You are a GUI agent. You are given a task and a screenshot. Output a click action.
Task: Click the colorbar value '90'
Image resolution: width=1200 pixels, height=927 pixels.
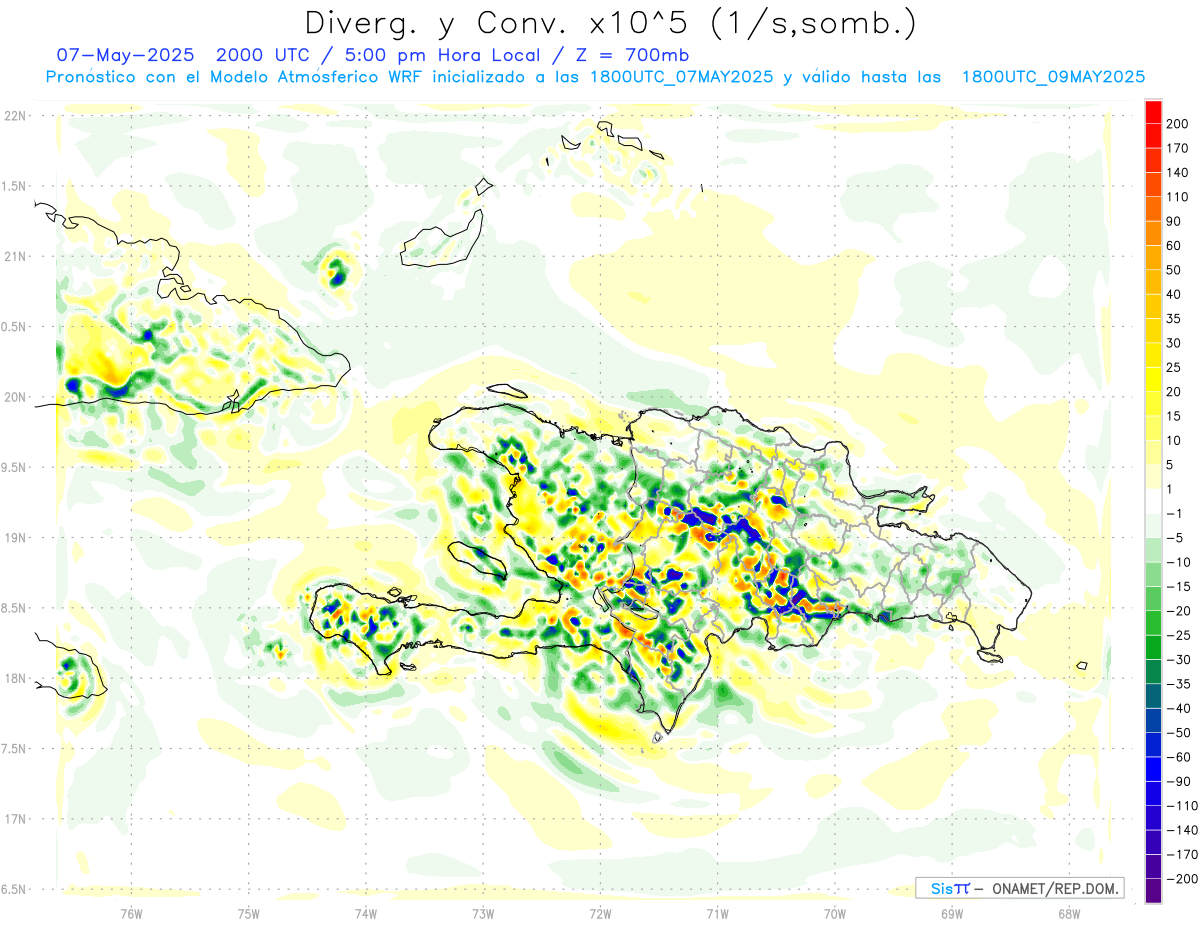point(1174,221)
